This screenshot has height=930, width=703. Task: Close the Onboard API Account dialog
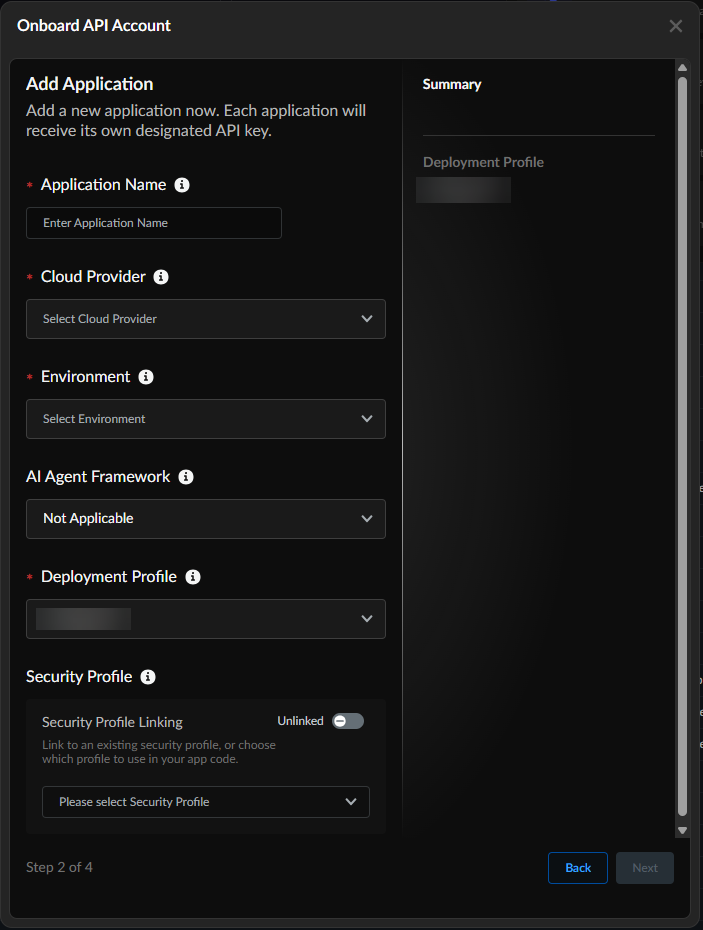[x=676, y=26]
